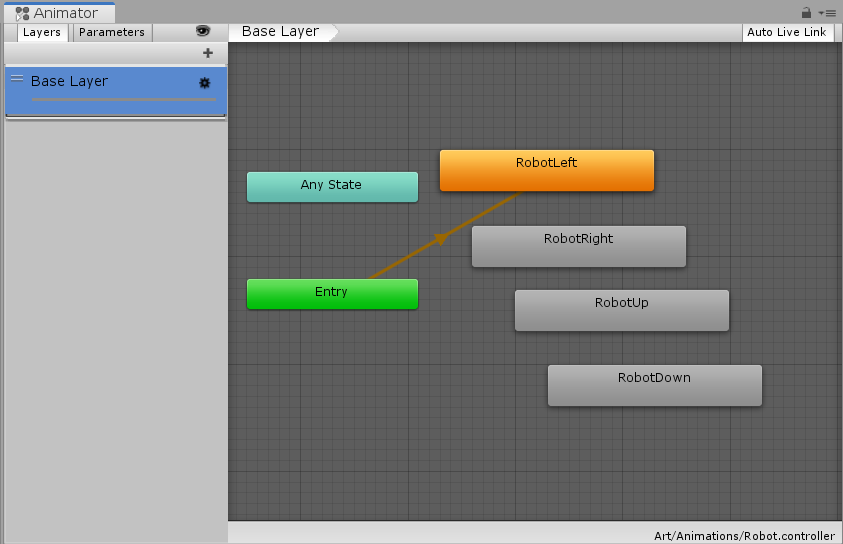
Task: Click the Base Layer weight bar
Action: [x=123, y=100]
